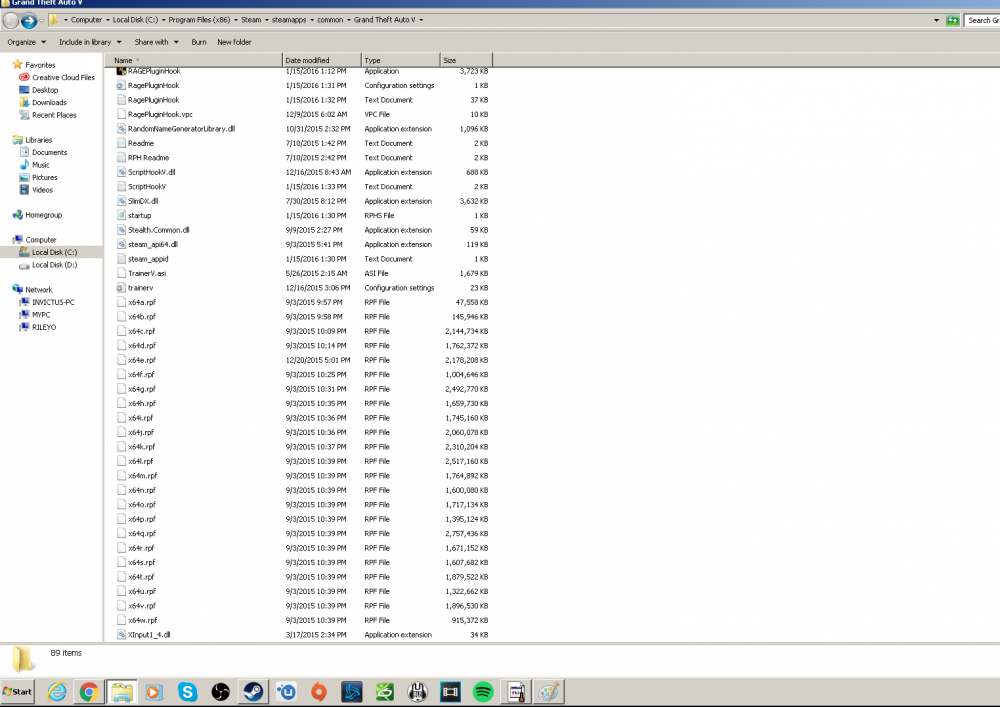Create a New folder from the toolbar
The image size is (1000, 707).
(x=234, y=42)
